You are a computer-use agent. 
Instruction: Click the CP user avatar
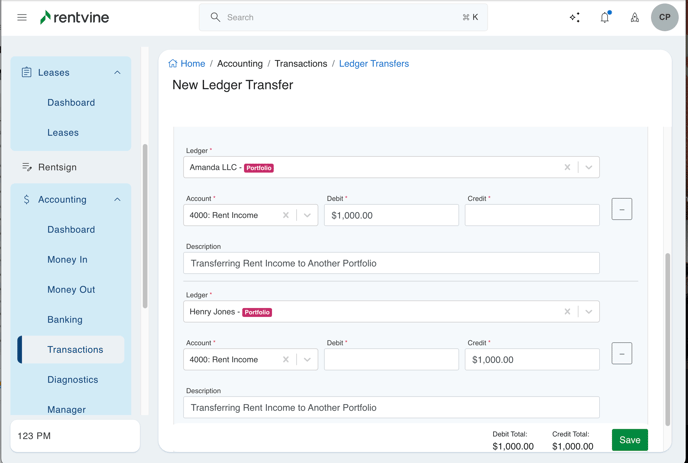tap(664, 17)
